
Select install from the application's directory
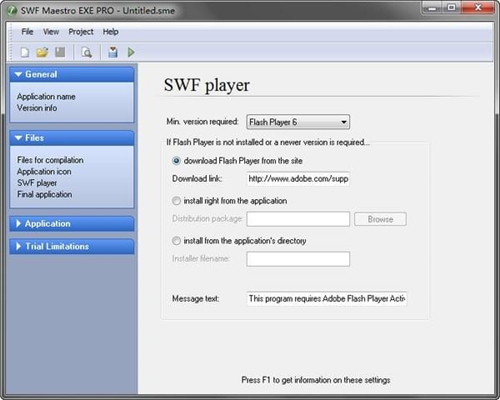(176, 241)
